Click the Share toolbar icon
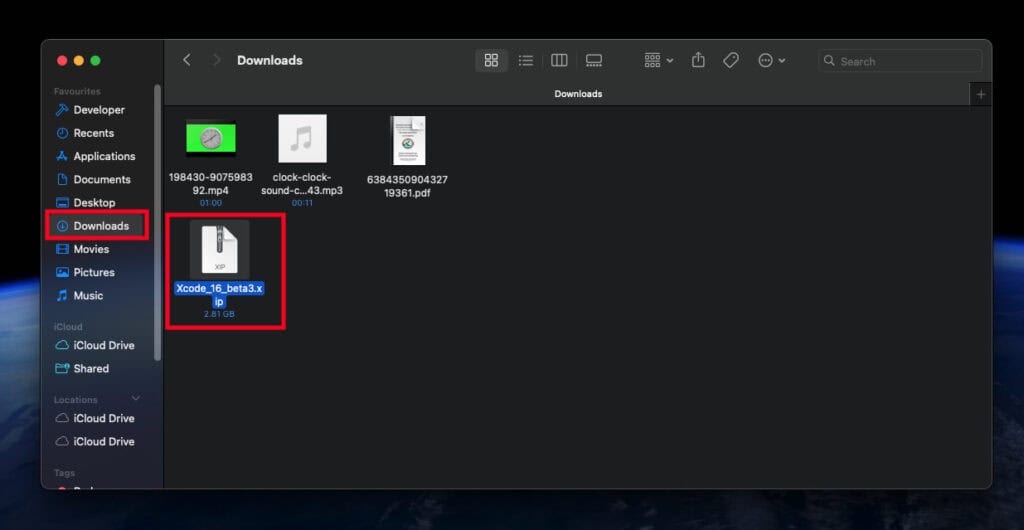1024x530 pixels. click(698, 60)
